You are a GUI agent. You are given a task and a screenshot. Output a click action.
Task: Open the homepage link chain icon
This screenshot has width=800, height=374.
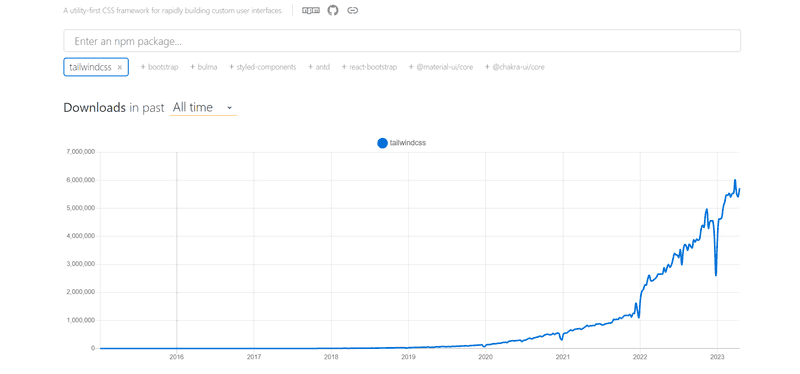click(352, 10)
